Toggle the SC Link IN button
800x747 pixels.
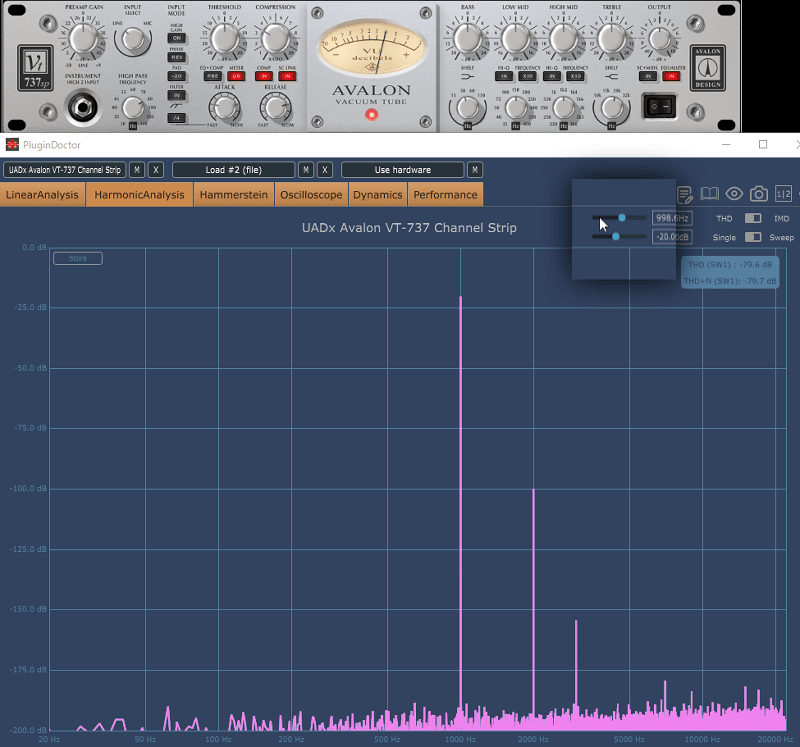pos(287,76)
